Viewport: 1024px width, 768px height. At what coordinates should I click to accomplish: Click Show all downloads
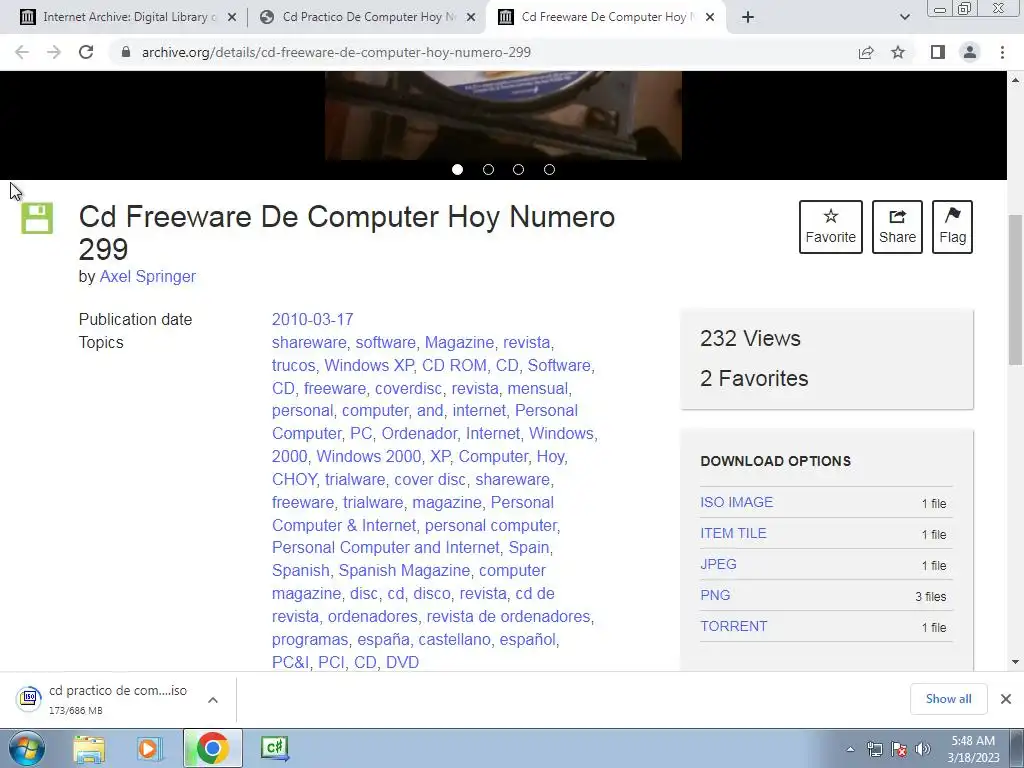[948, 699]
